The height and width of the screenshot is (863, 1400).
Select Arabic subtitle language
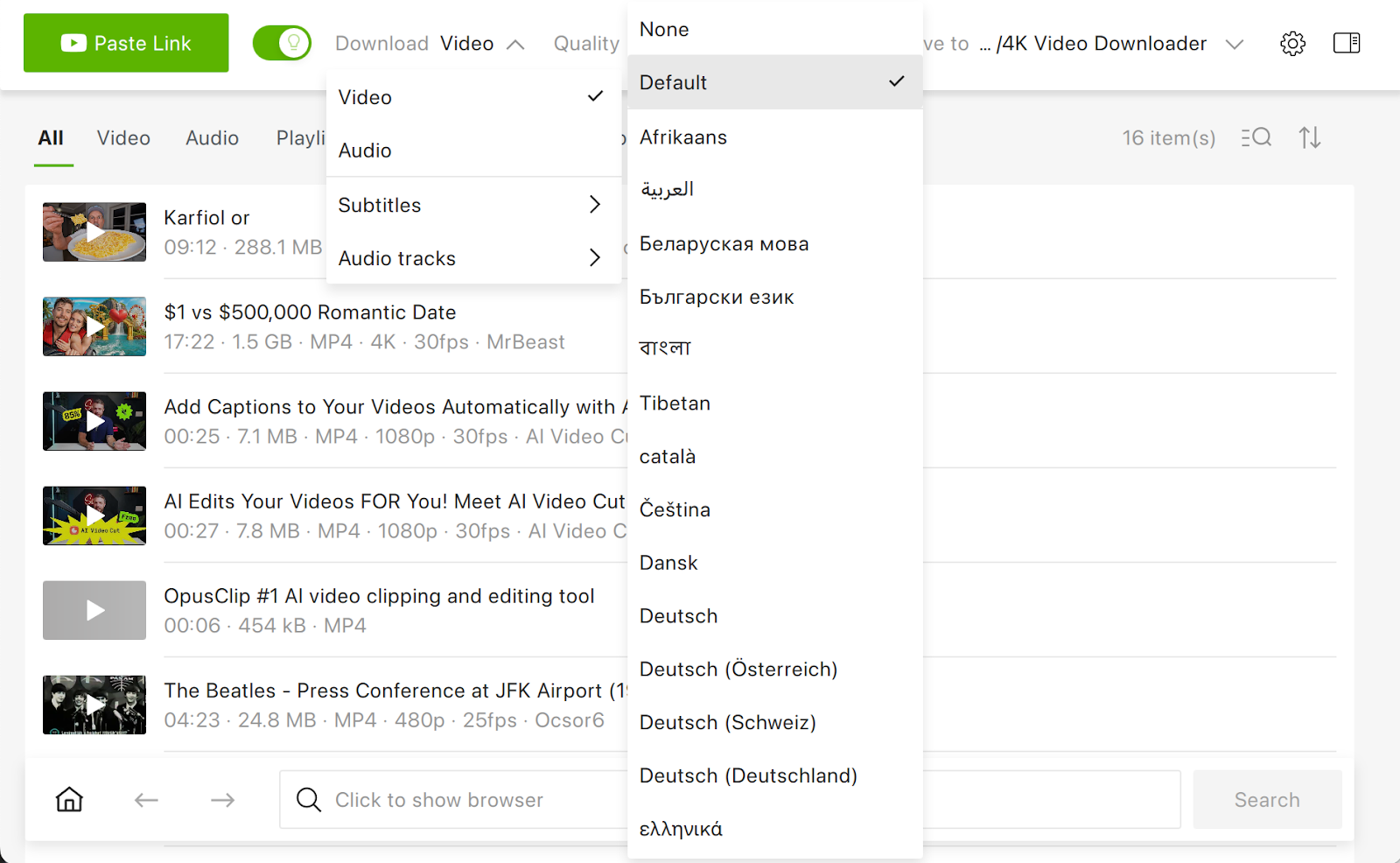pos(775,190)
